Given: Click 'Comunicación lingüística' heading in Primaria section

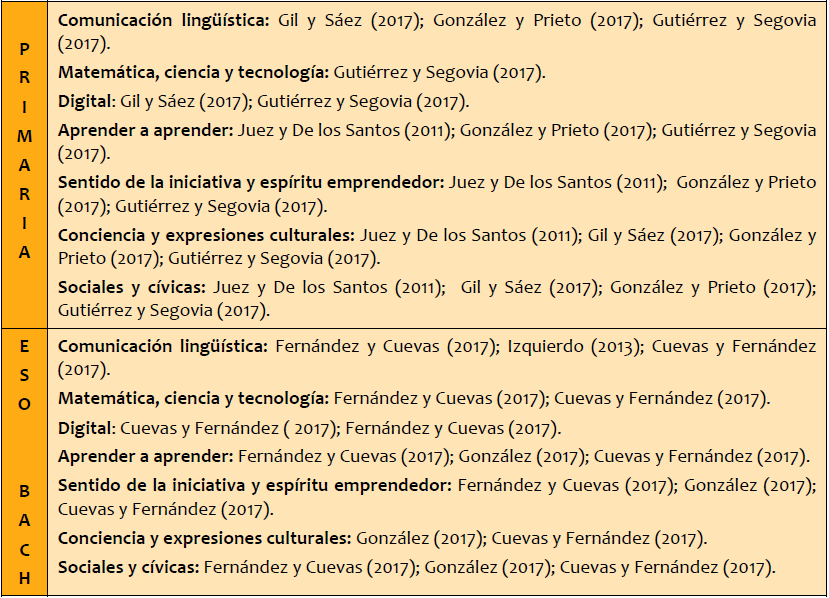Looking at the screenshot, I should point(163,21).
